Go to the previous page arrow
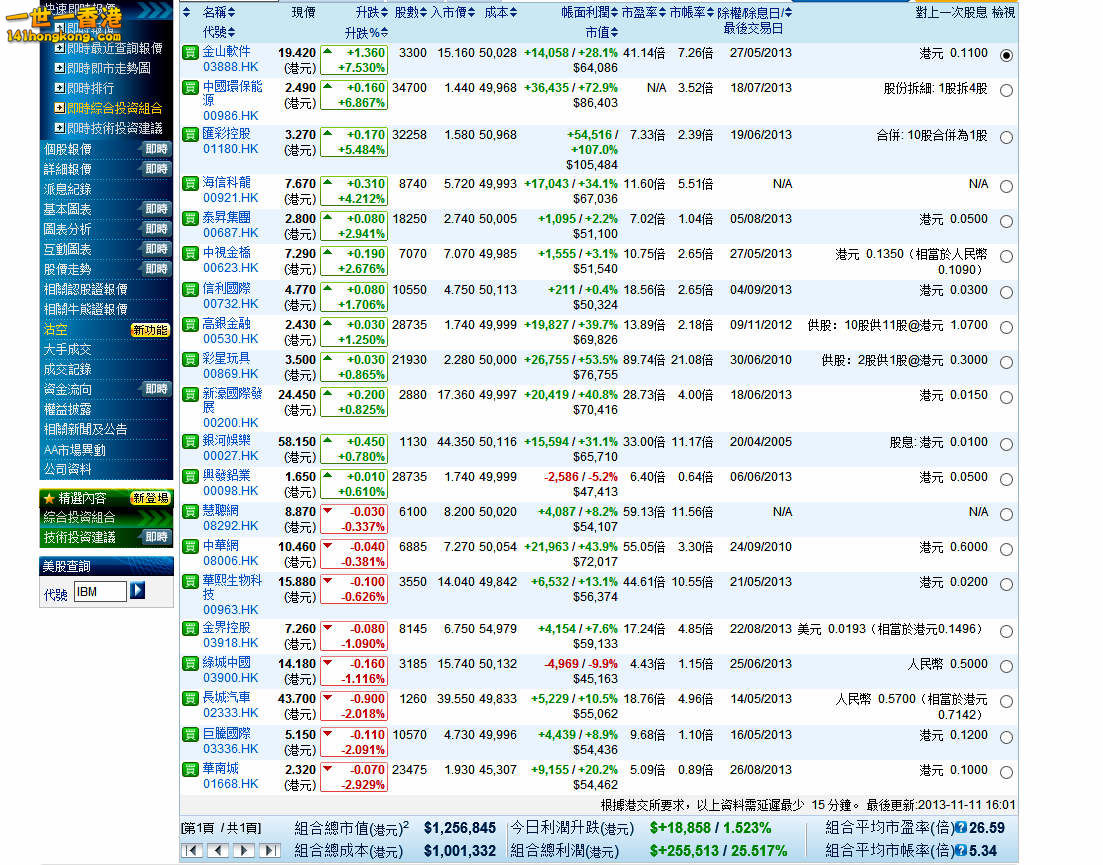 218,851
